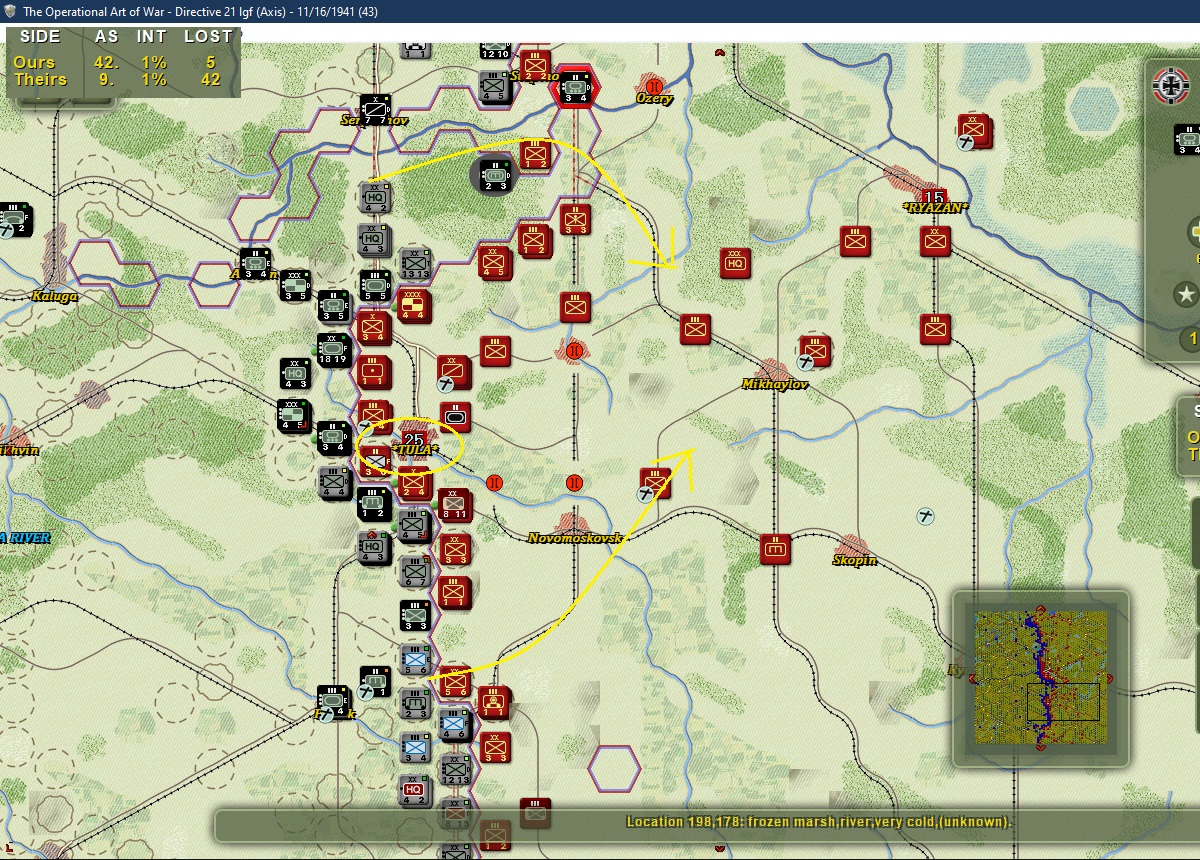
Task: Select the black unit marked 3 3
Action: (415, 615)
